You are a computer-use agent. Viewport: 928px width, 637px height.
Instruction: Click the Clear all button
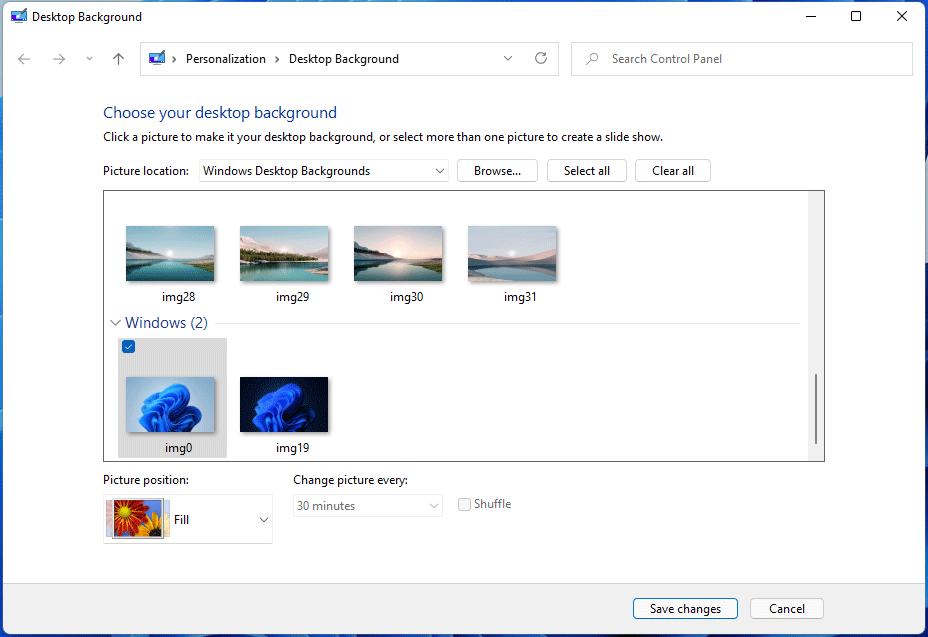672,170
